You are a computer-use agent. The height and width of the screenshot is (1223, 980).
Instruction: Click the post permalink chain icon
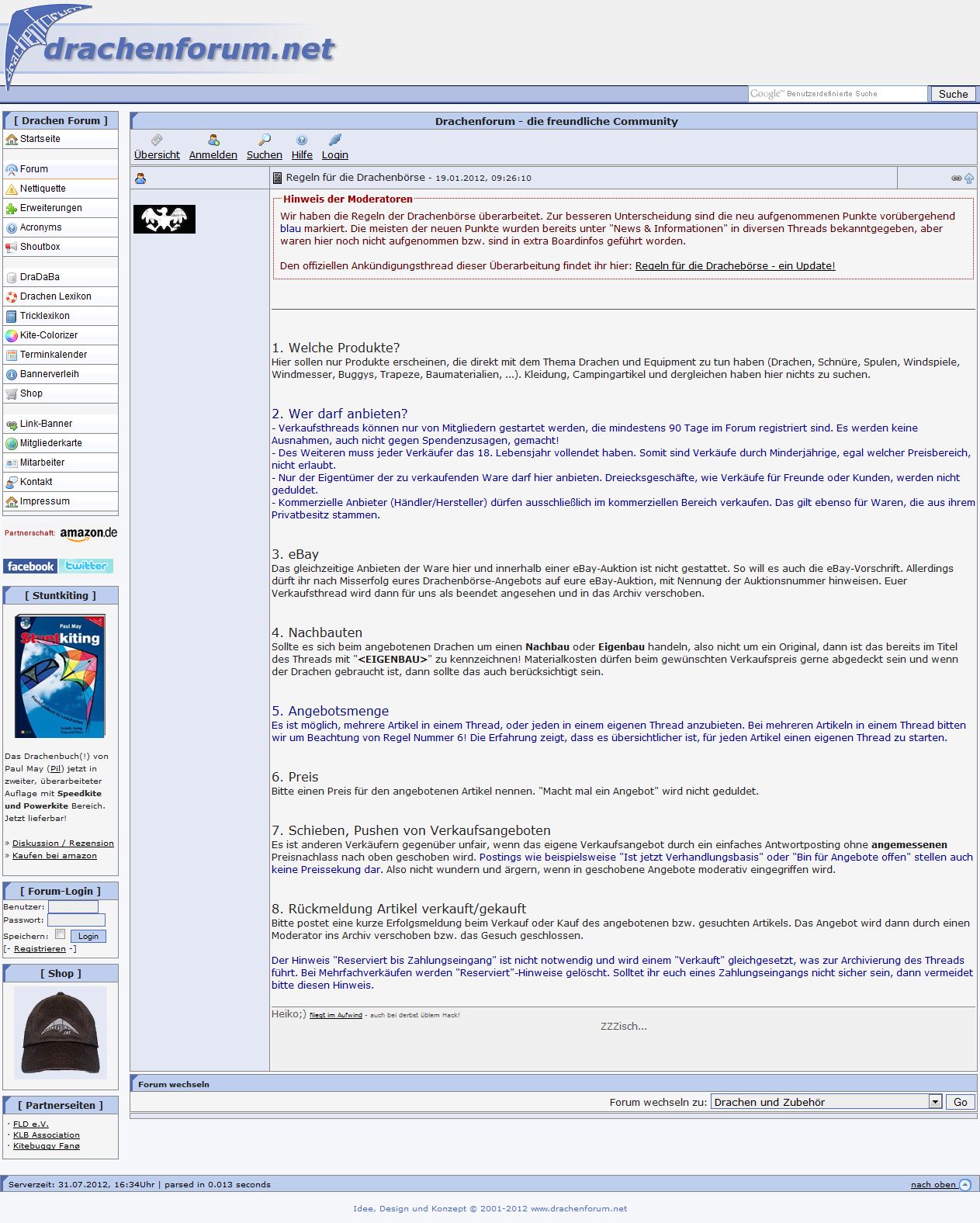click(x=956, y=178)
